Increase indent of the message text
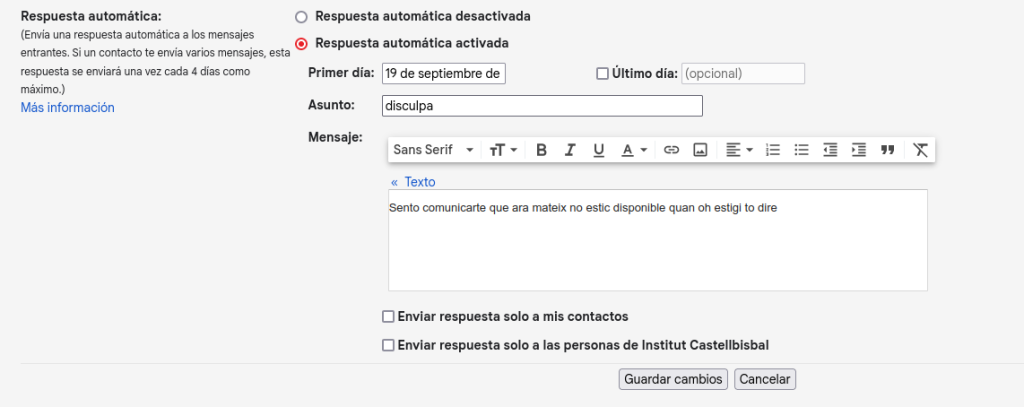1024x407 pixels. [859, 150]
